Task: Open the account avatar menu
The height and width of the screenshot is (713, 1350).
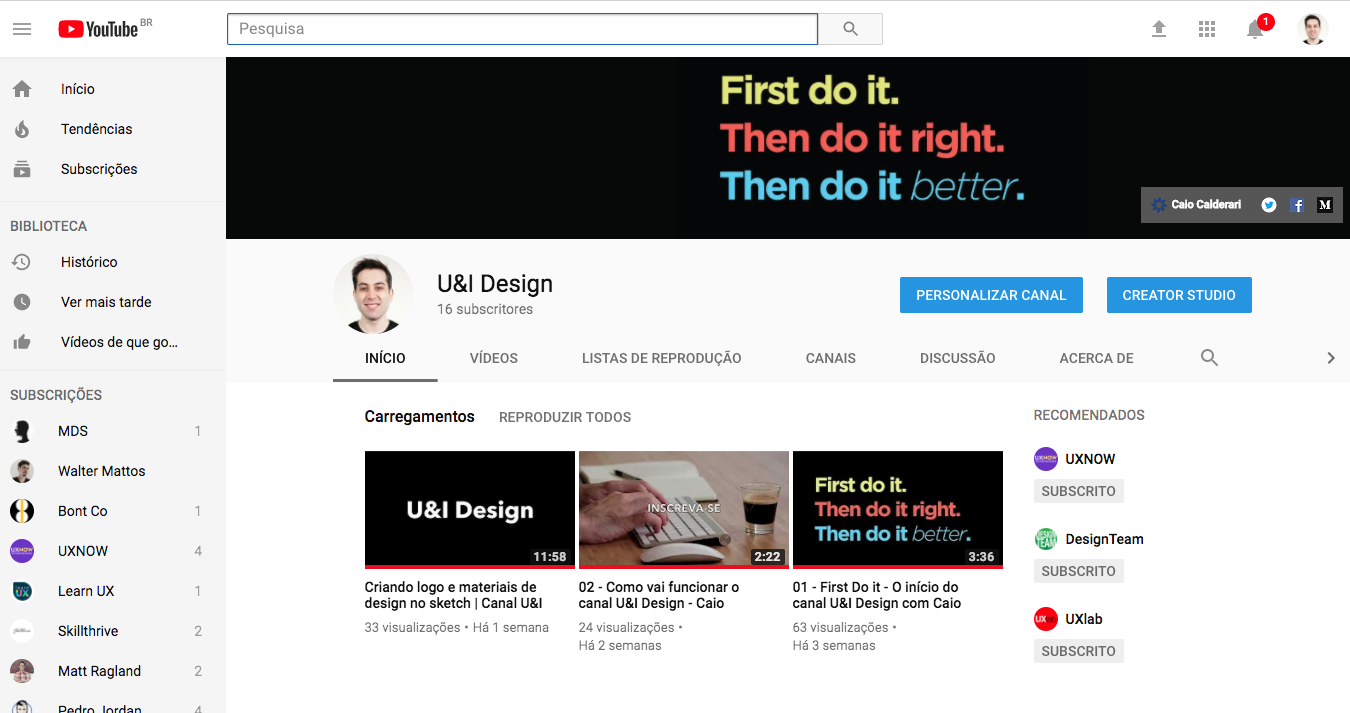Action: [x=1313, y=29]
